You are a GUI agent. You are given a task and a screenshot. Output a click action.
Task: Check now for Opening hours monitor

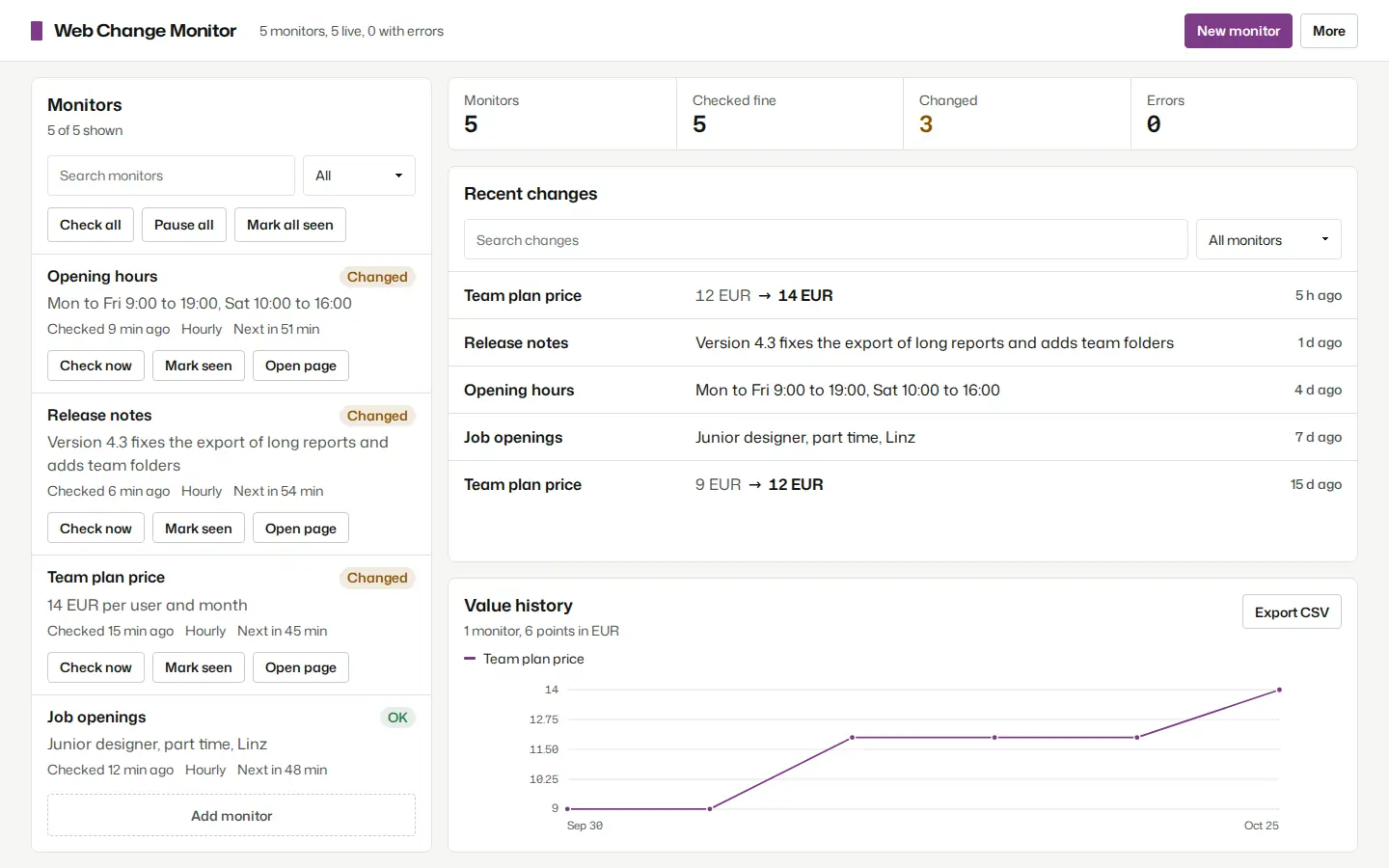(x=95, y=366)
